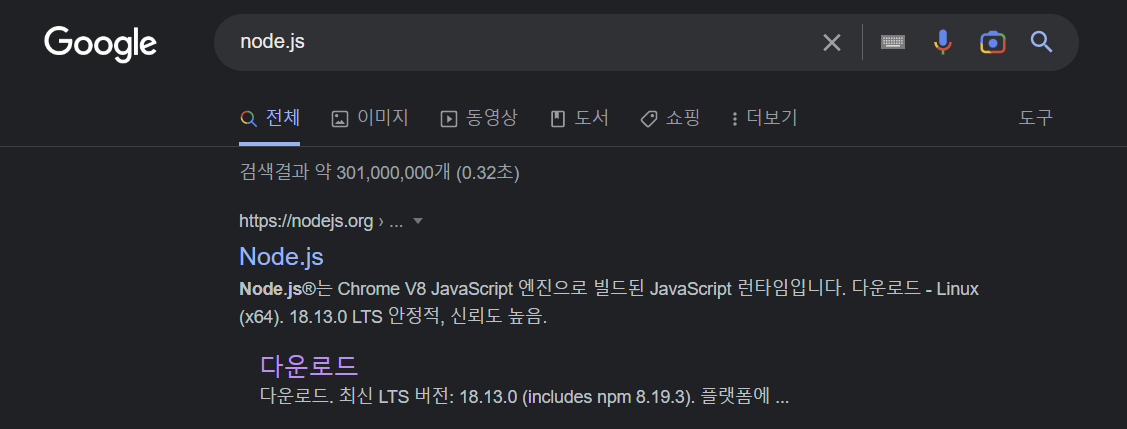Click the Google logo
The image size is (1127, 429).
point(101,43)
